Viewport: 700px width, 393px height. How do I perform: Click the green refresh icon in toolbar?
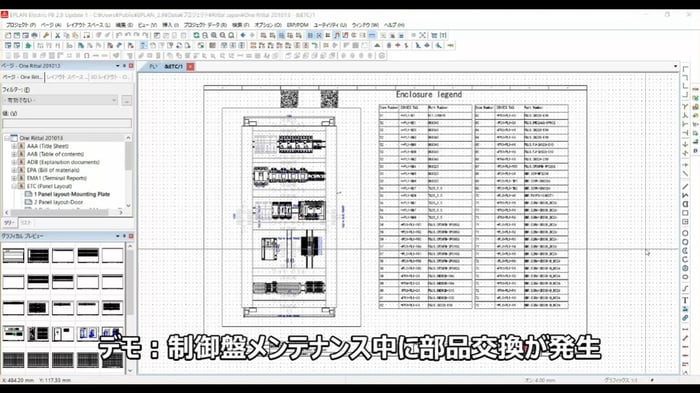pyautogui.click(x=196, y=35)
